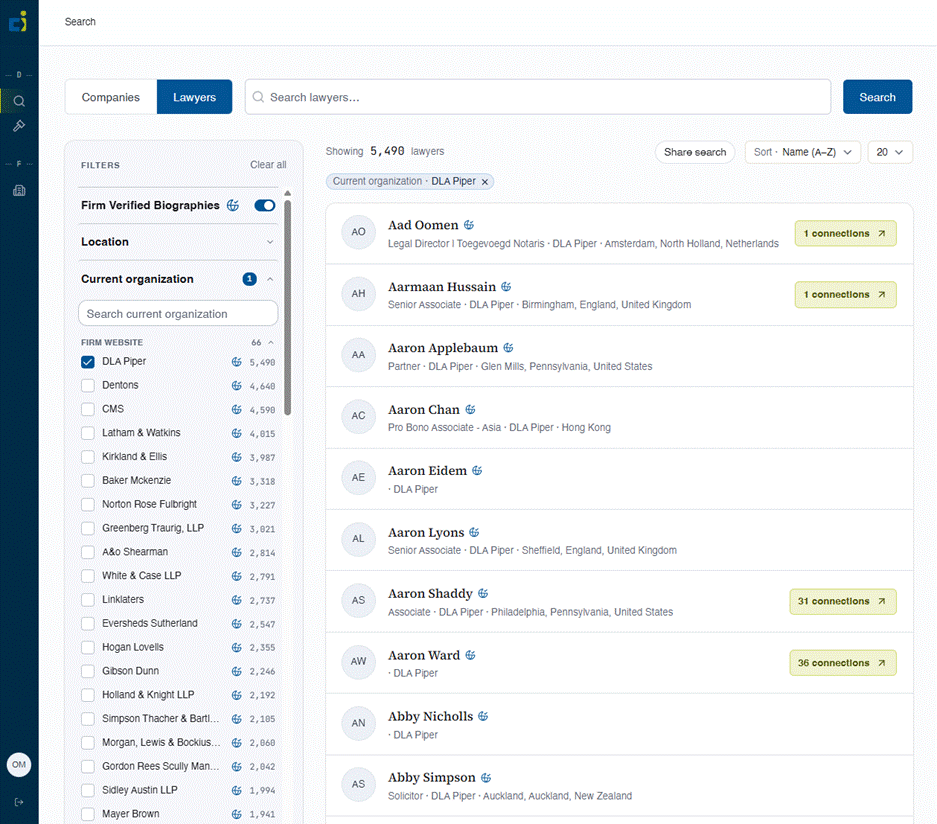Image resolution: width=937 pixels, height=824 pixels.
Task: Check the Dentons checkbox
Action: 88,385
